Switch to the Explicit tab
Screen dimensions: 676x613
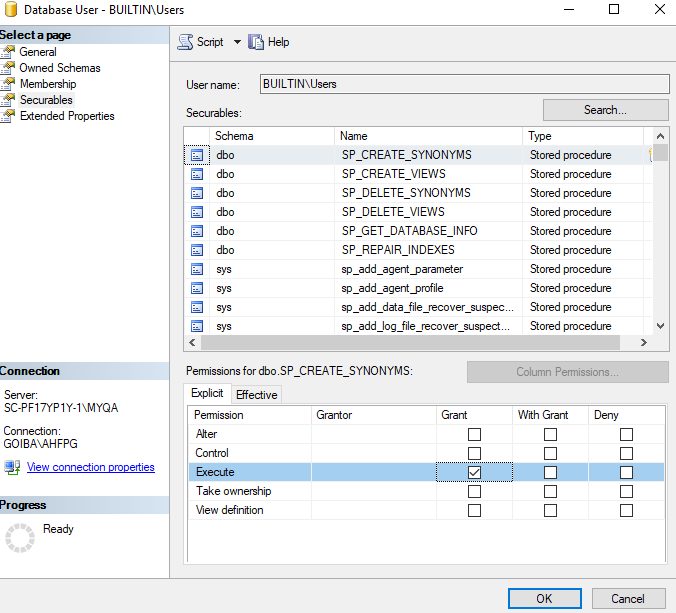tap(207, 393)
